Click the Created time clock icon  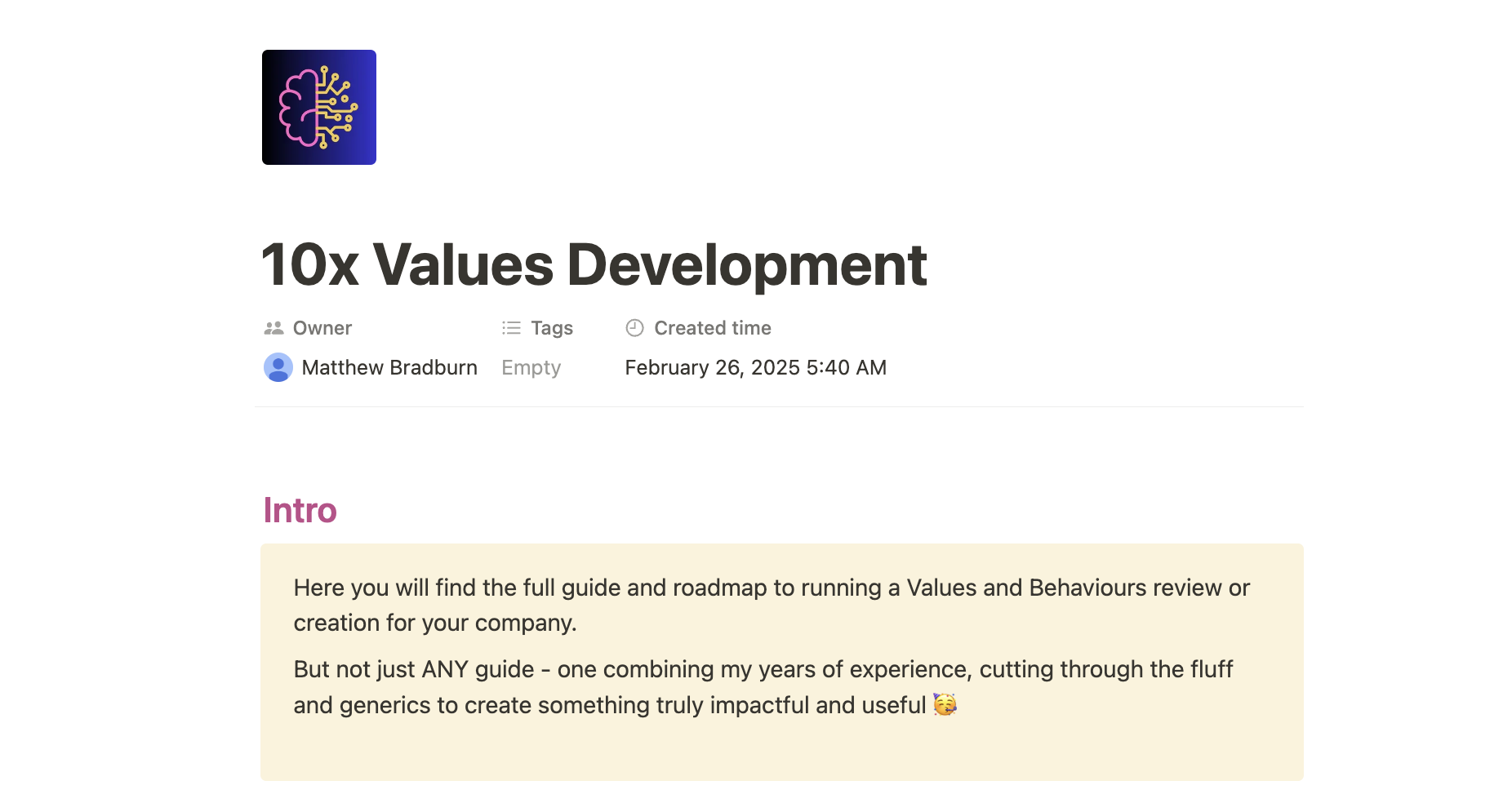634,328
